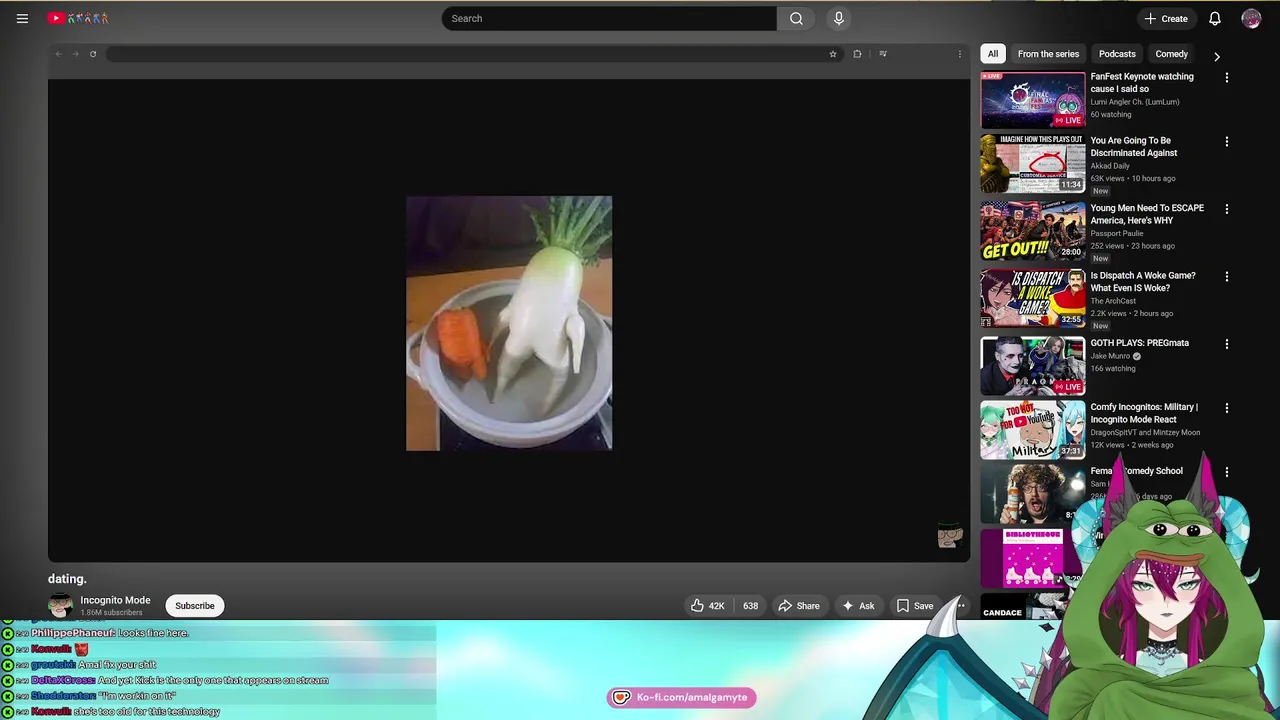Open options for Female Comedy School video
Image resolution: width=1280 pixels, height=720 pixels.
coord(1227,472)
